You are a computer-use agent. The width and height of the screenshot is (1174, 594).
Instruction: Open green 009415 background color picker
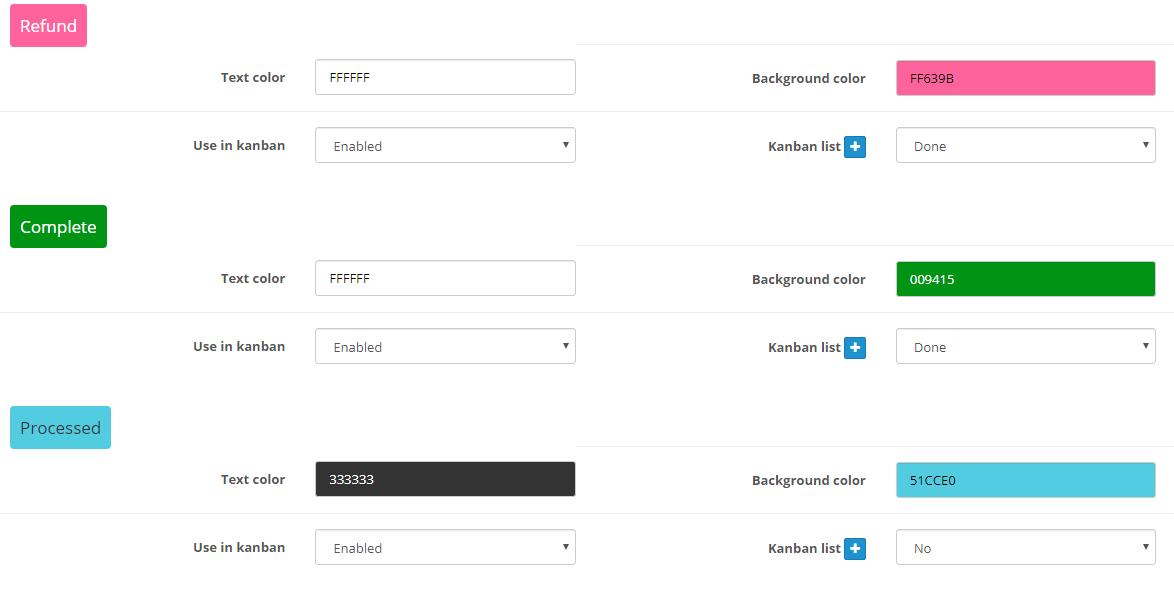tap(1025, 279)
